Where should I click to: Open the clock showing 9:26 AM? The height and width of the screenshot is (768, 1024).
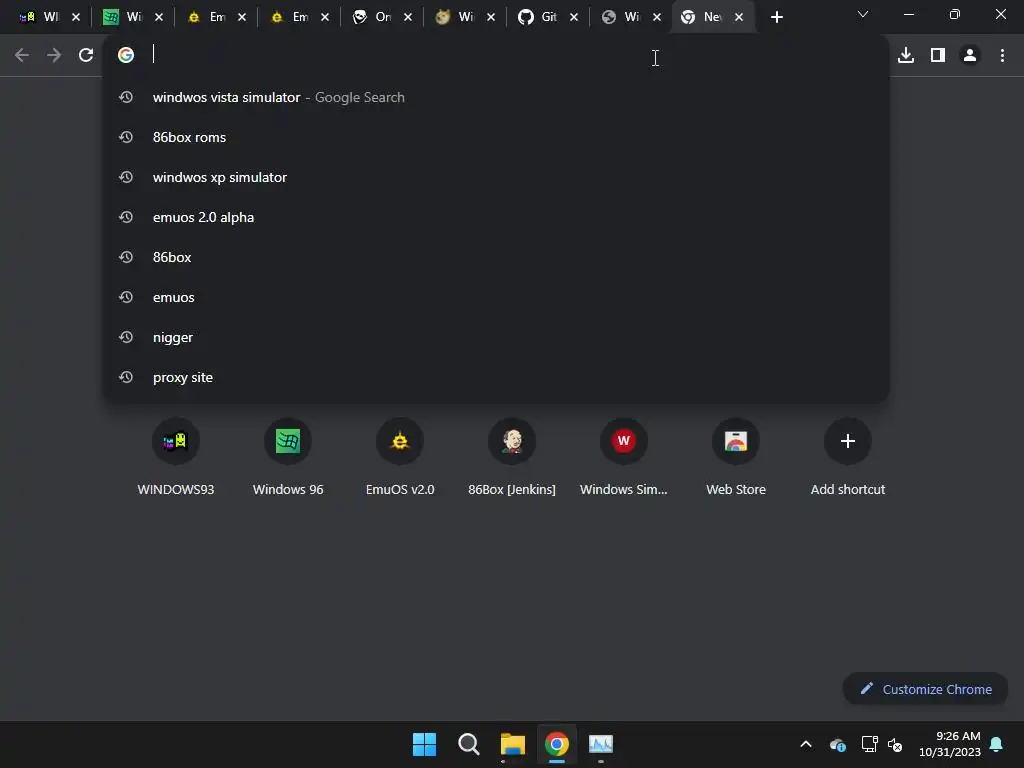950,744
